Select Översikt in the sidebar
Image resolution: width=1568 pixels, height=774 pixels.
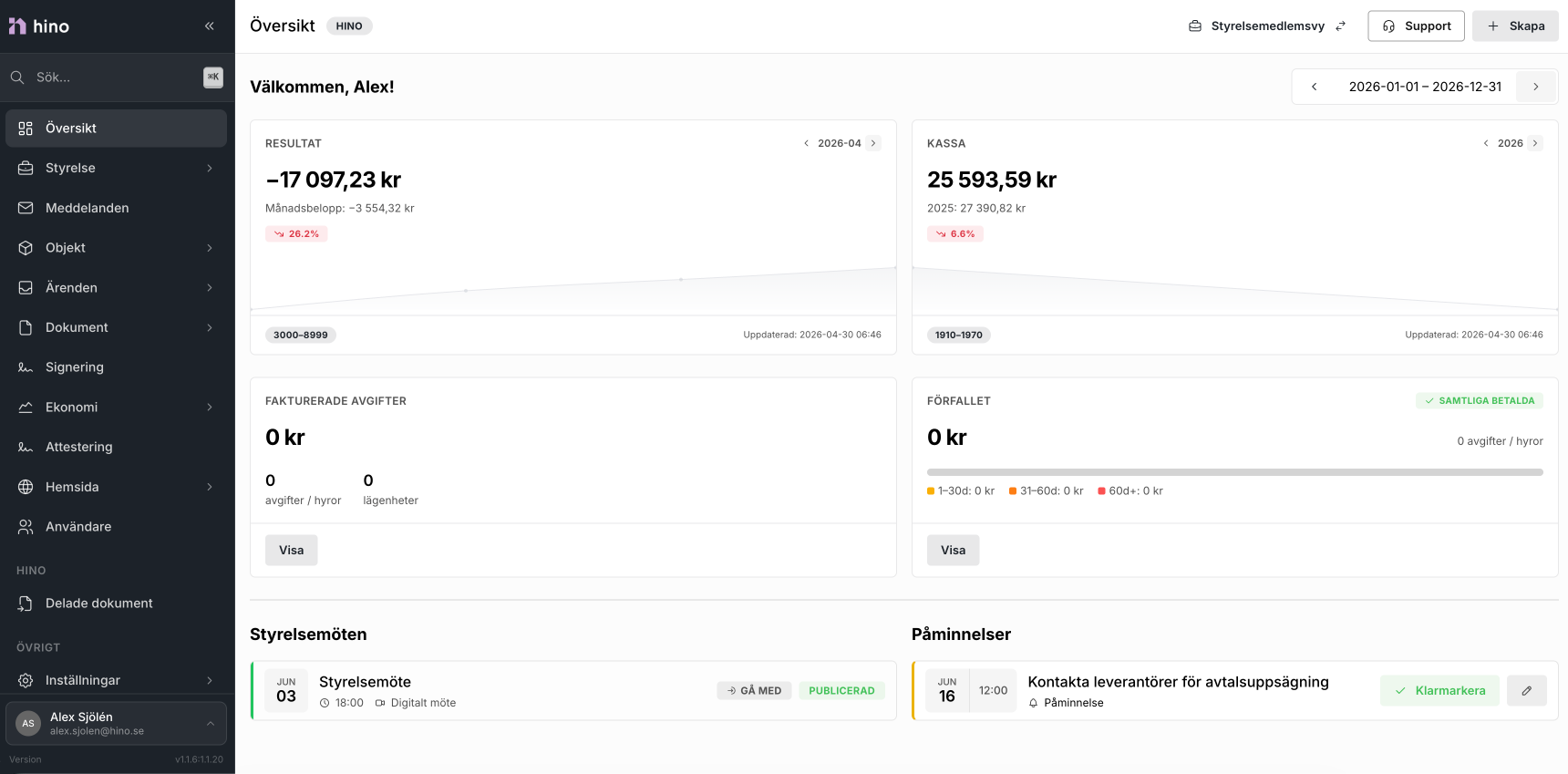[116, 129]
